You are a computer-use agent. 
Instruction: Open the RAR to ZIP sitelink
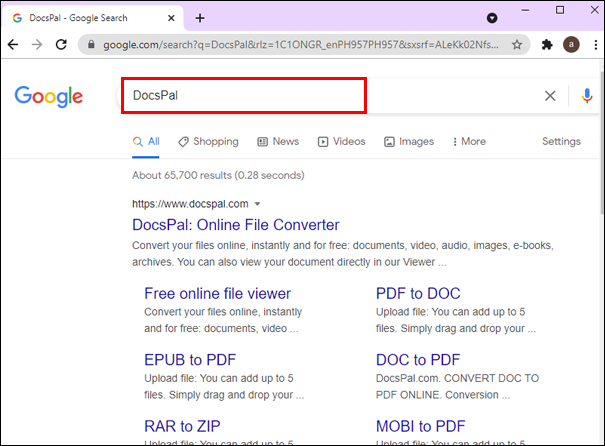(x=183, y=426)
